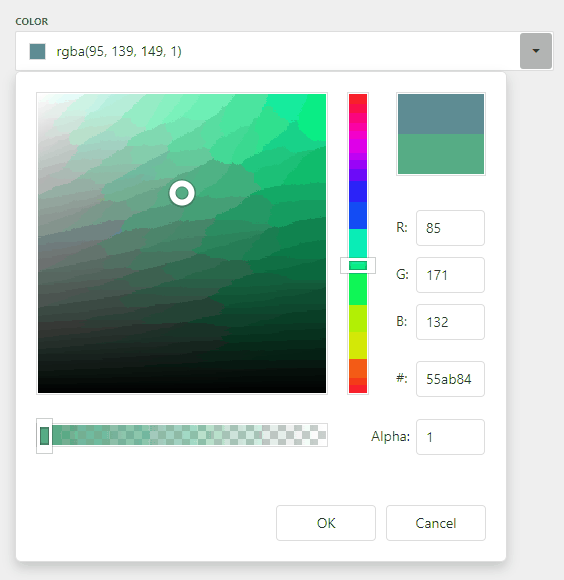Screen dimensions: 564x580
Task: Click the G value input field
Action: (450, 275)
